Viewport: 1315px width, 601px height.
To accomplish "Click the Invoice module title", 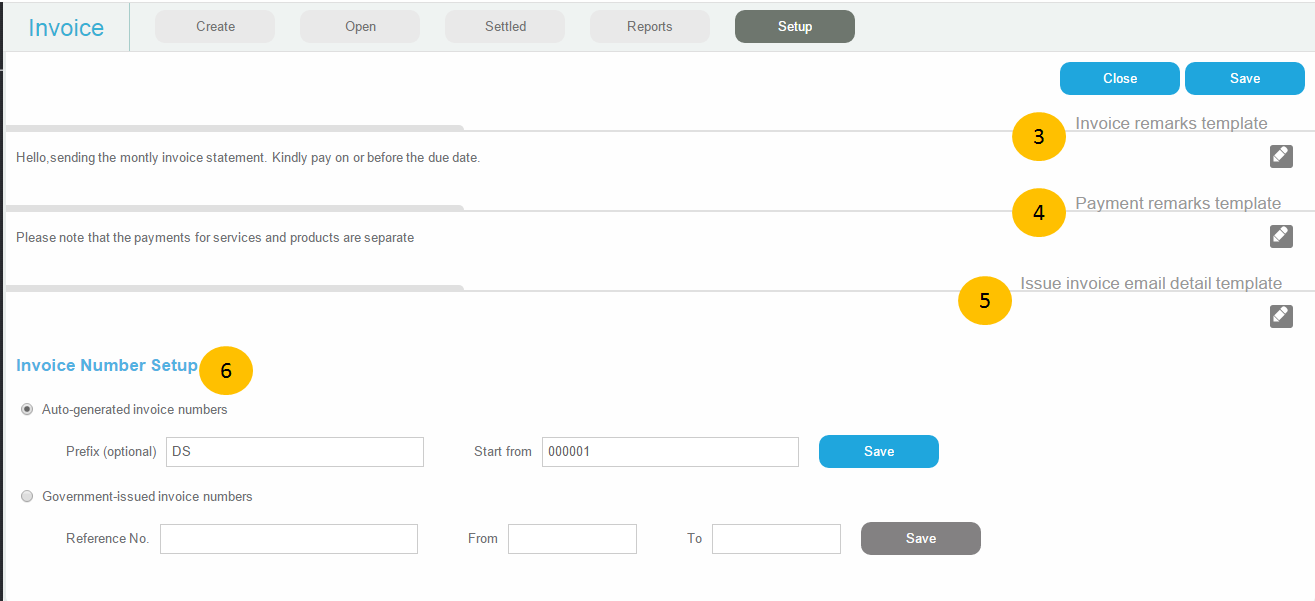I will [x=66, y=28].
